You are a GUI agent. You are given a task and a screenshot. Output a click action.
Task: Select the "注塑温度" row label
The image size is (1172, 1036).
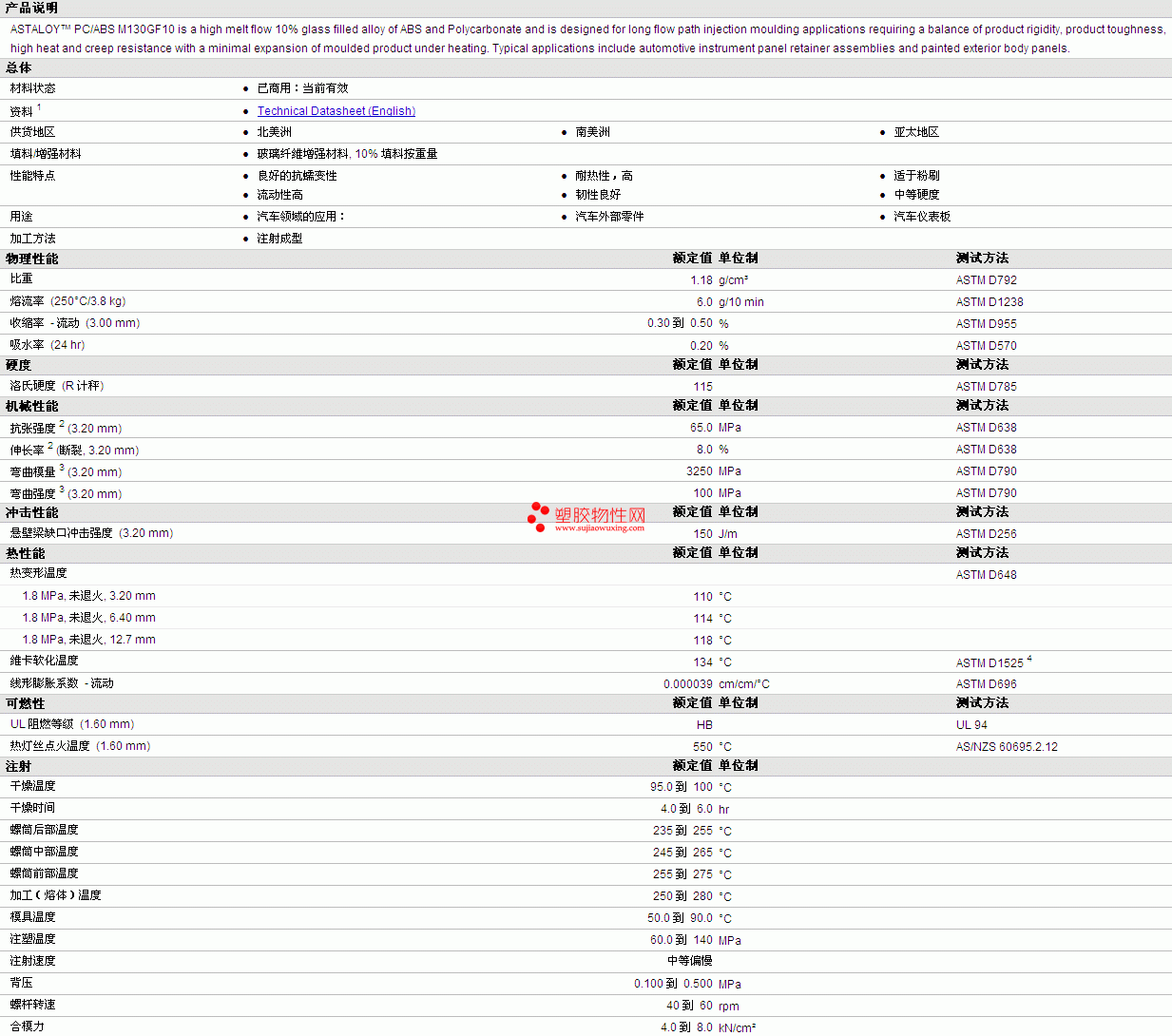[x=33, y=939]
